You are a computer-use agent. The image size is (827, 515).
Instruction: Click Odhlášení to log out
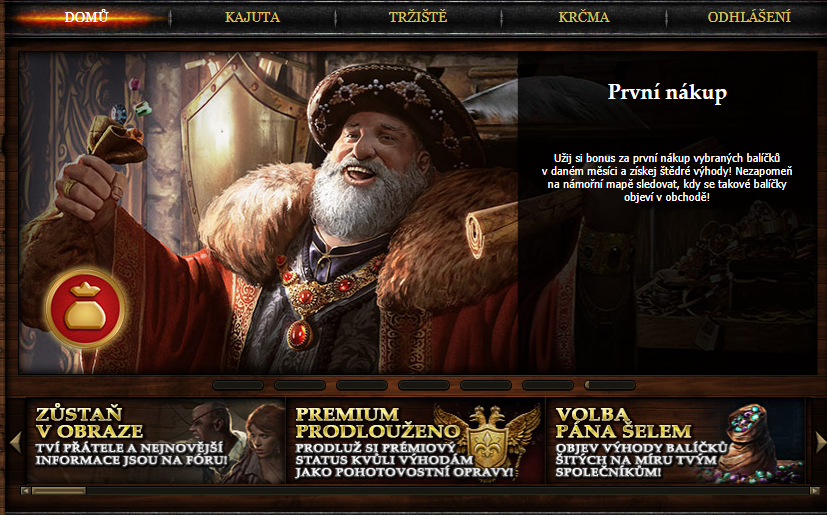click(x=749, y=17)
